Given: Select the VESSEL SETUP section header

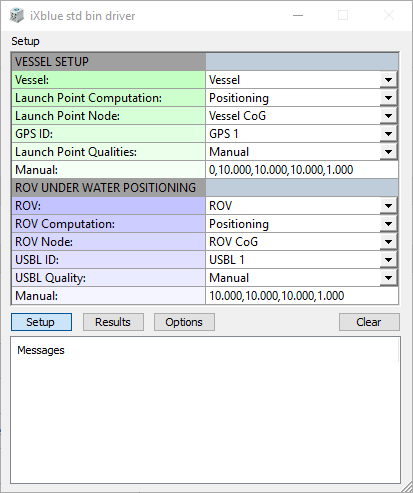Looking at the screenshot, I should [x=109, y=62].
